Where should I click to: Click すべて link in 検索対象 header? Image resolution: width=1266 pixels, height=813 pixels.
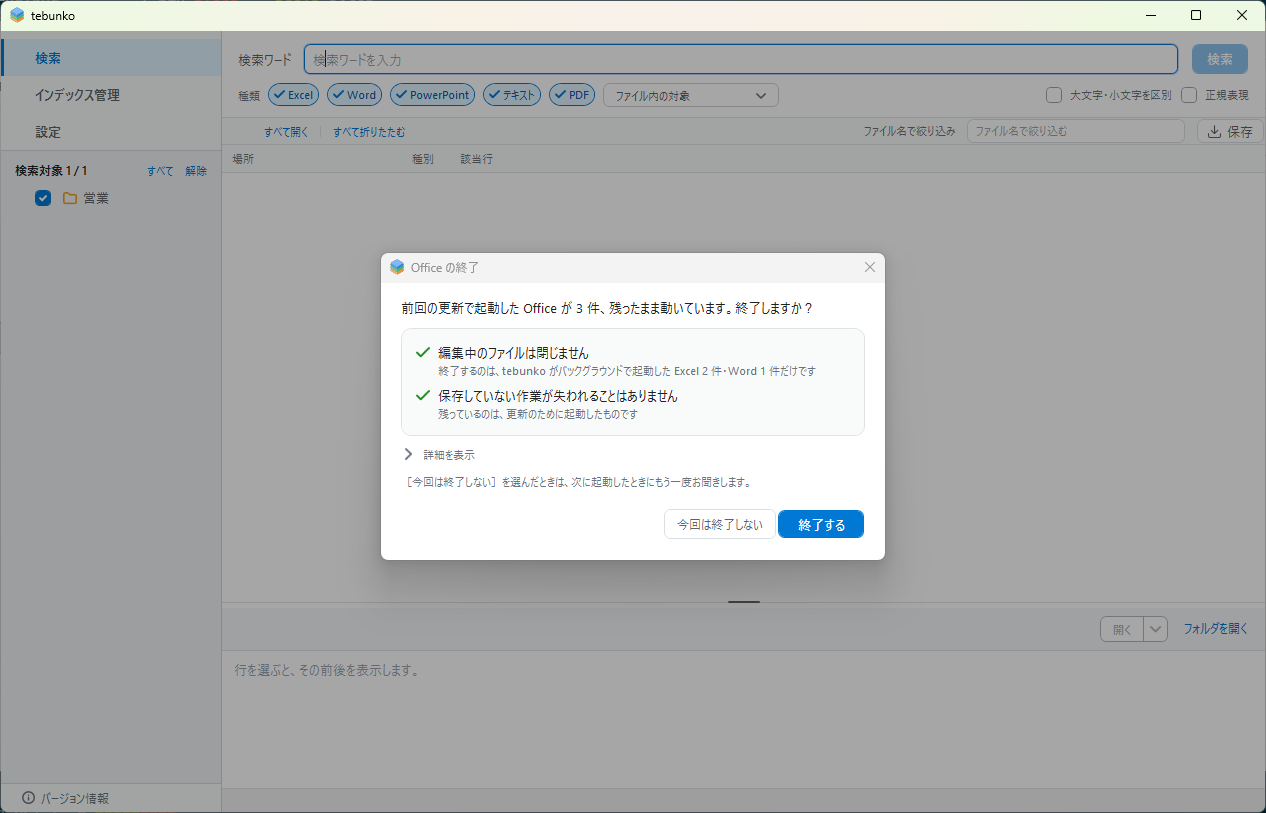(x=160, y=171)
